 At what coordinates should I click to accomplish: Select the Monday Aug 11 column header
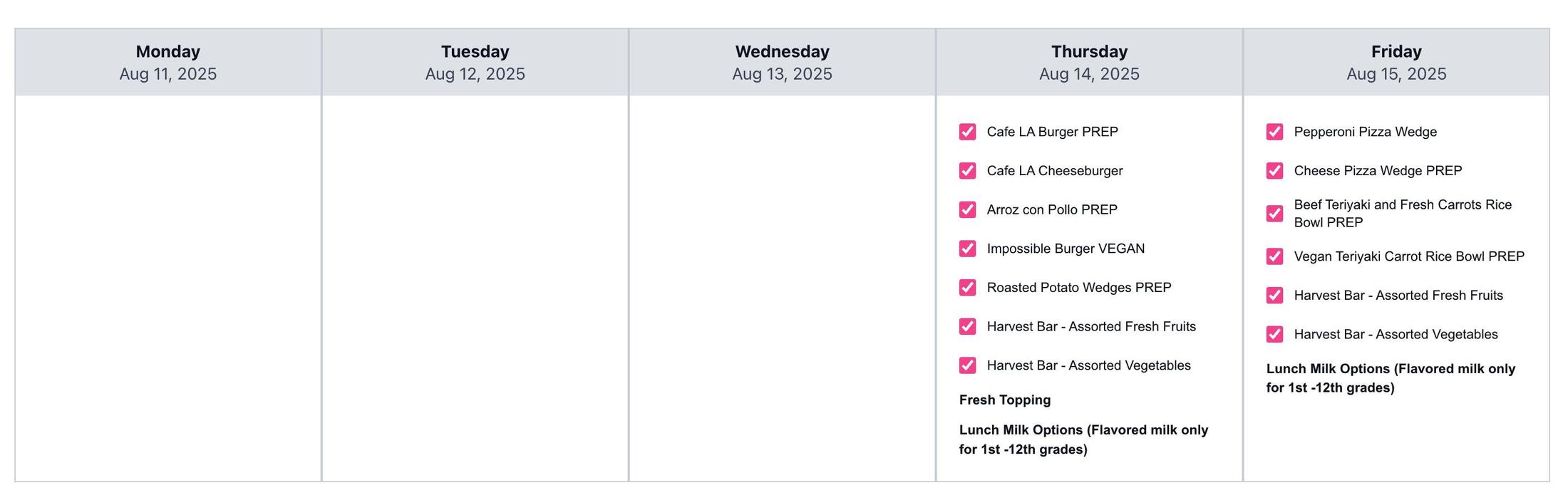(168, 63)
